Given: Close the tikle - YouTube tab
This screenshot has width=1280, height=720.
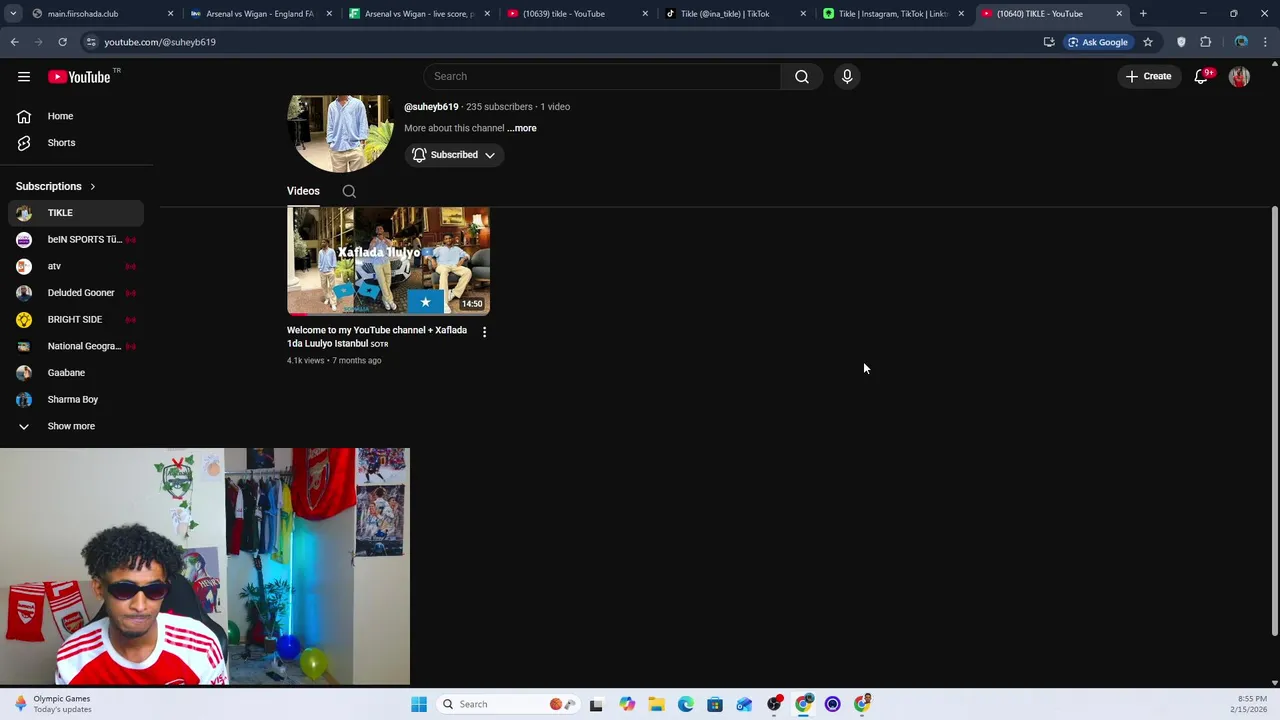Looking at the screenshot, I should pyautogui.click(x=645, y=14).
